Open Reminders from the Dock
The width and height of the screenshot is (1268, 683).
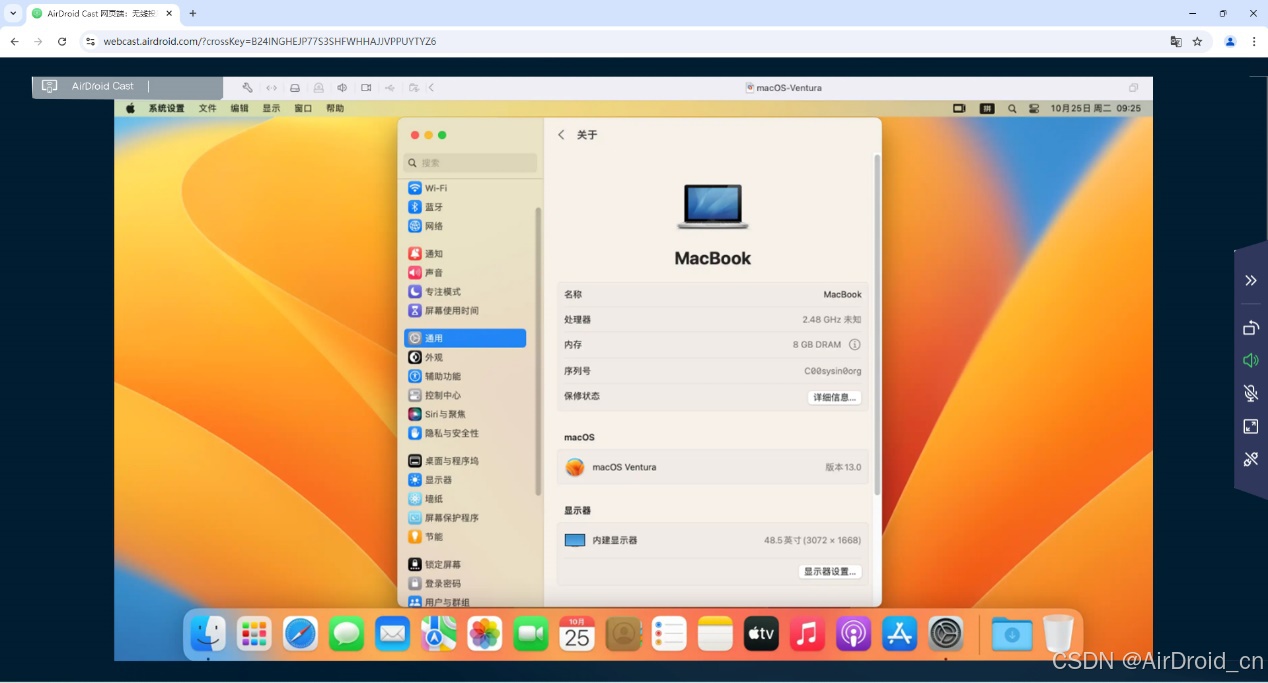click(x=669, y=633)
